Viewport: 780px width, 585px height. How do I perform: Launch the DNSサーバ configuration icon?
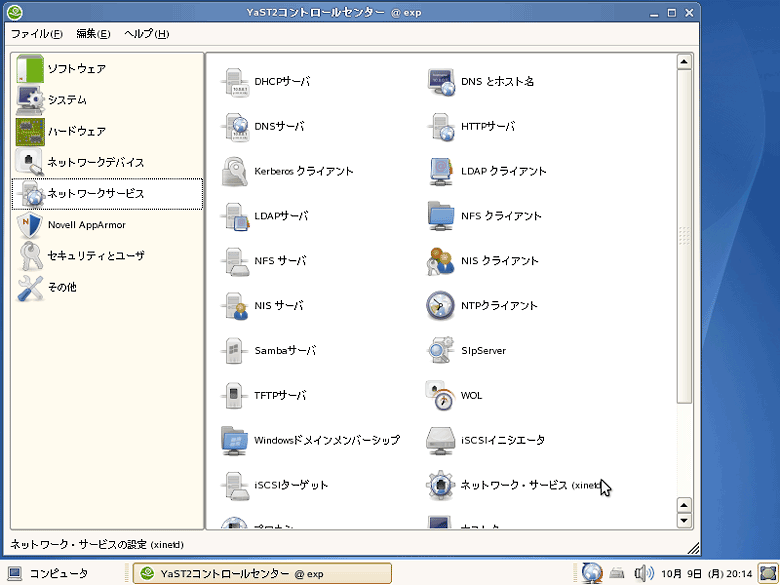tap(235, 127)
